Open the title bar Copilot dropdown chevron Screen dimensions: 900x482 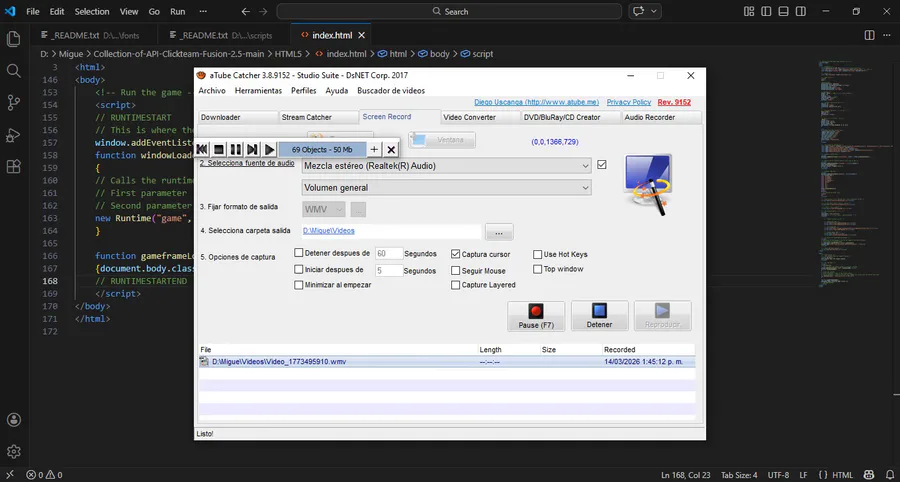click(x=654, y=11)
